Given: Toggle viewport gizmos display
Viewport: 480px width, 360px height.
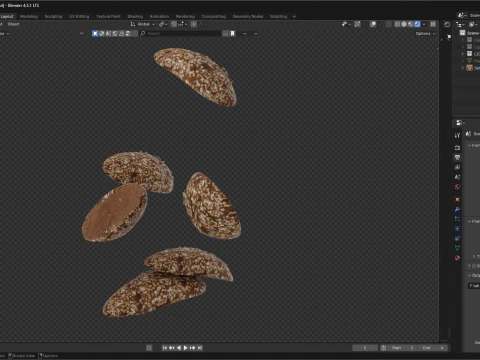Looking at the screenshot, I should (x=357, y=24).
